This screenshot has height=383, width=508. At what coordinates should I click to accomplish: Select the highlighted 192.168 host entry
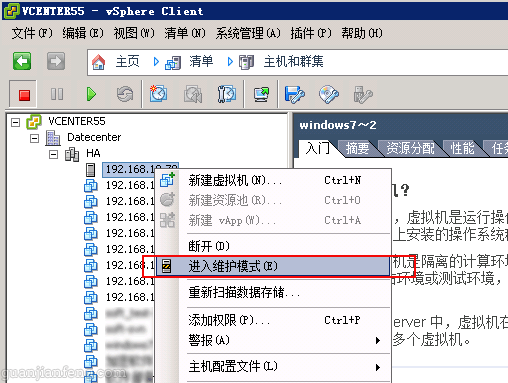tap(140, 169)
